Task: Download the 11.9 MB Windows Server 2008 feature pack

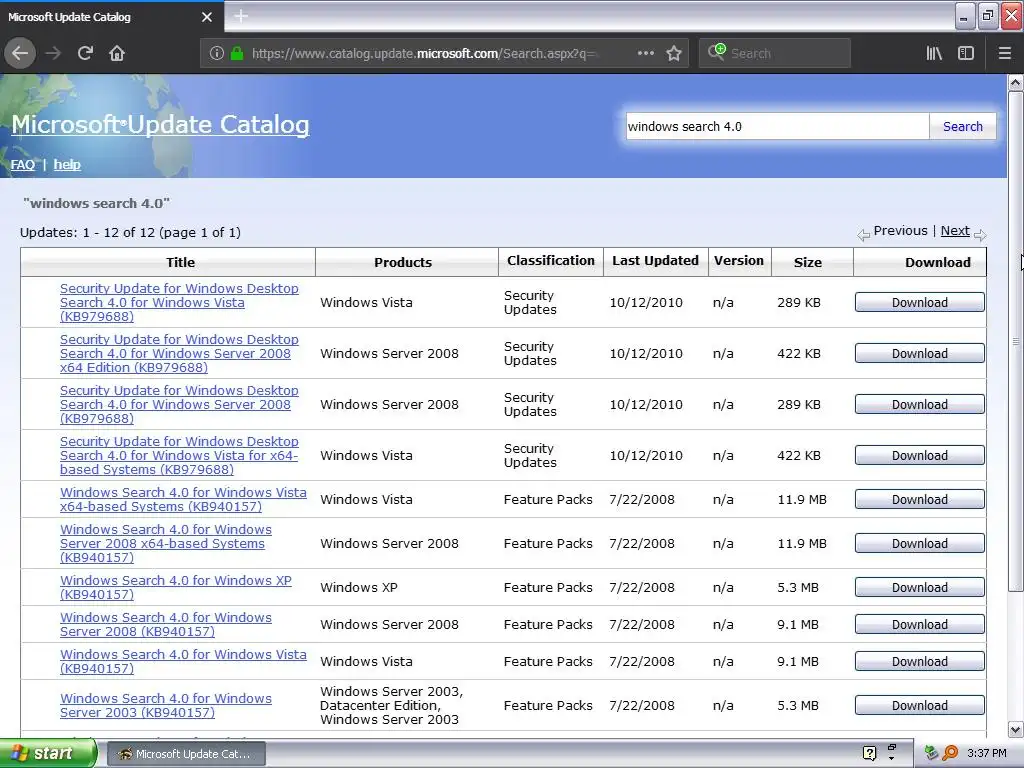Action: coord(920,543)
